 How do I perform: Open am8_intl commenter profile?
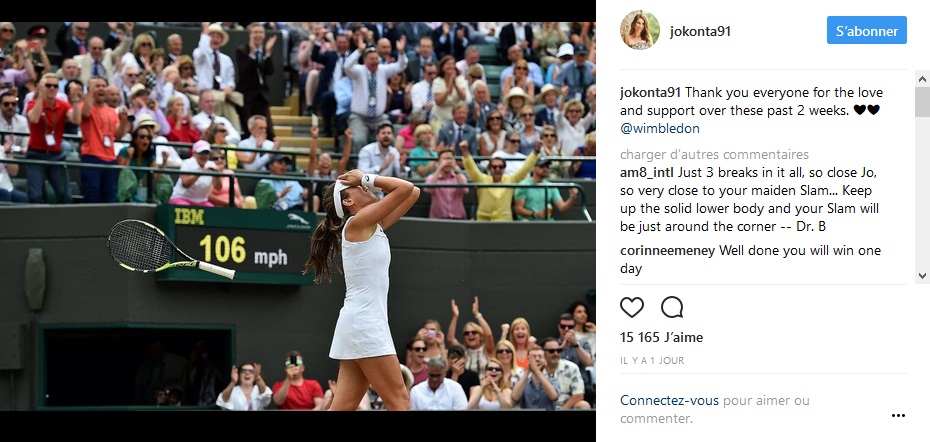point(649,173)
